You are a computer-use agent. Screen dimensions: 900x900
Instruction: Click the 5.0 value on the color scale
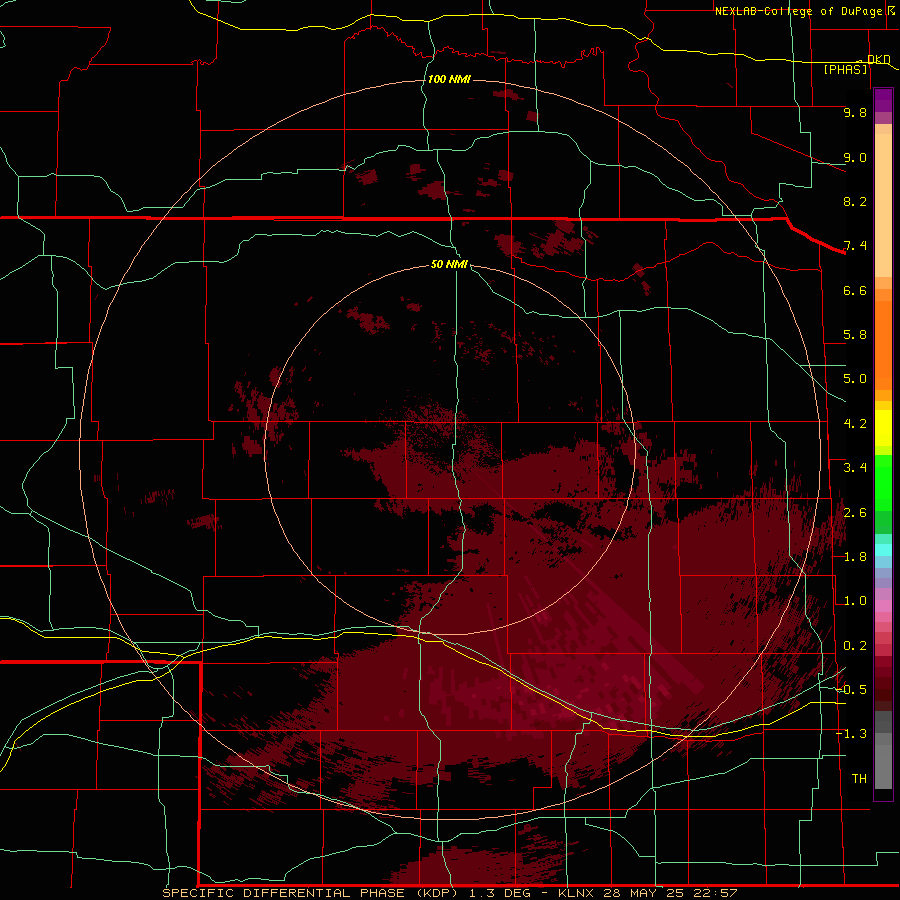tap(855, 379)
